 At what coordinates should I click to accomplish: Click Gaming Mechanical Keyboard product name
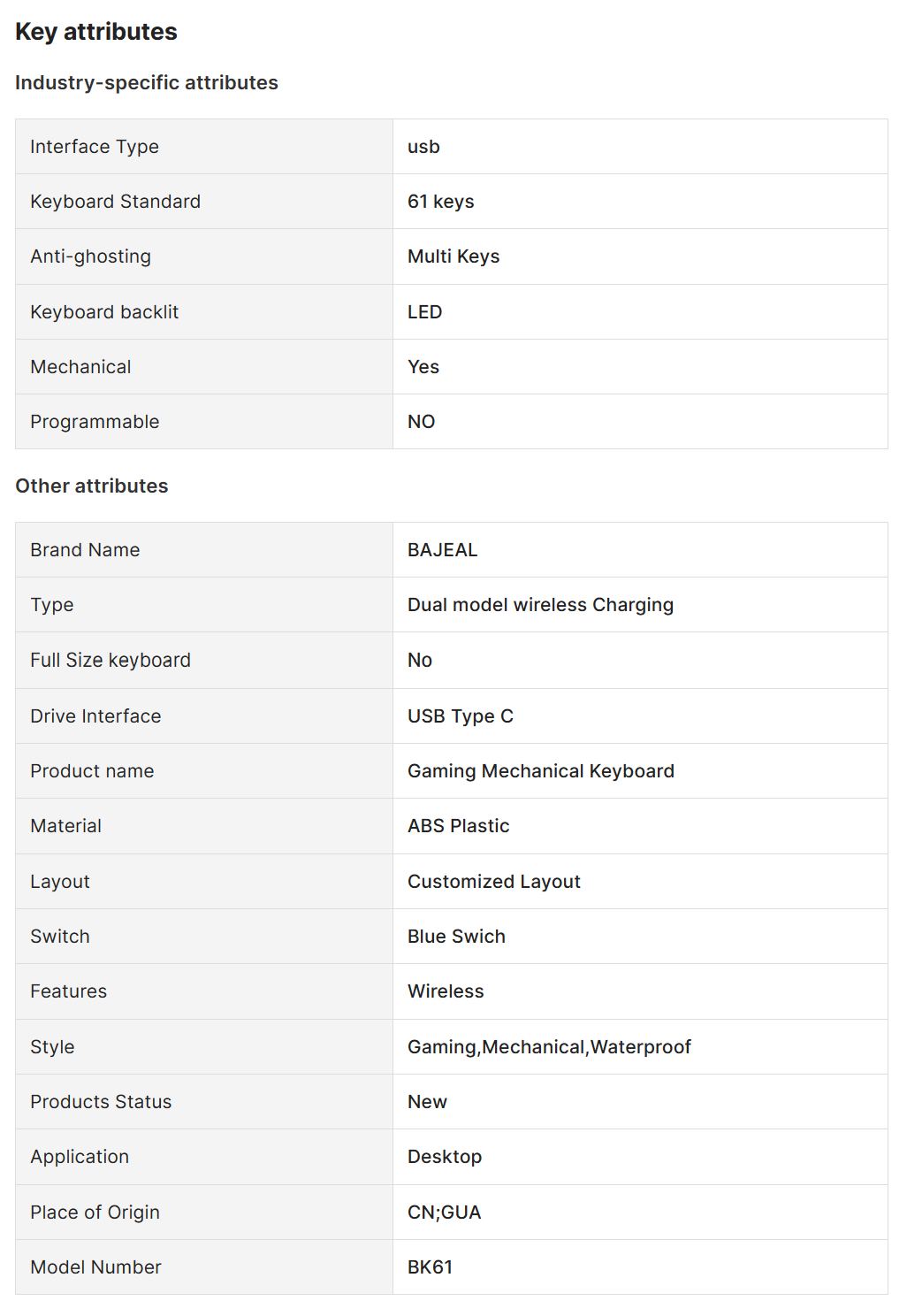(x=540, y=771)
